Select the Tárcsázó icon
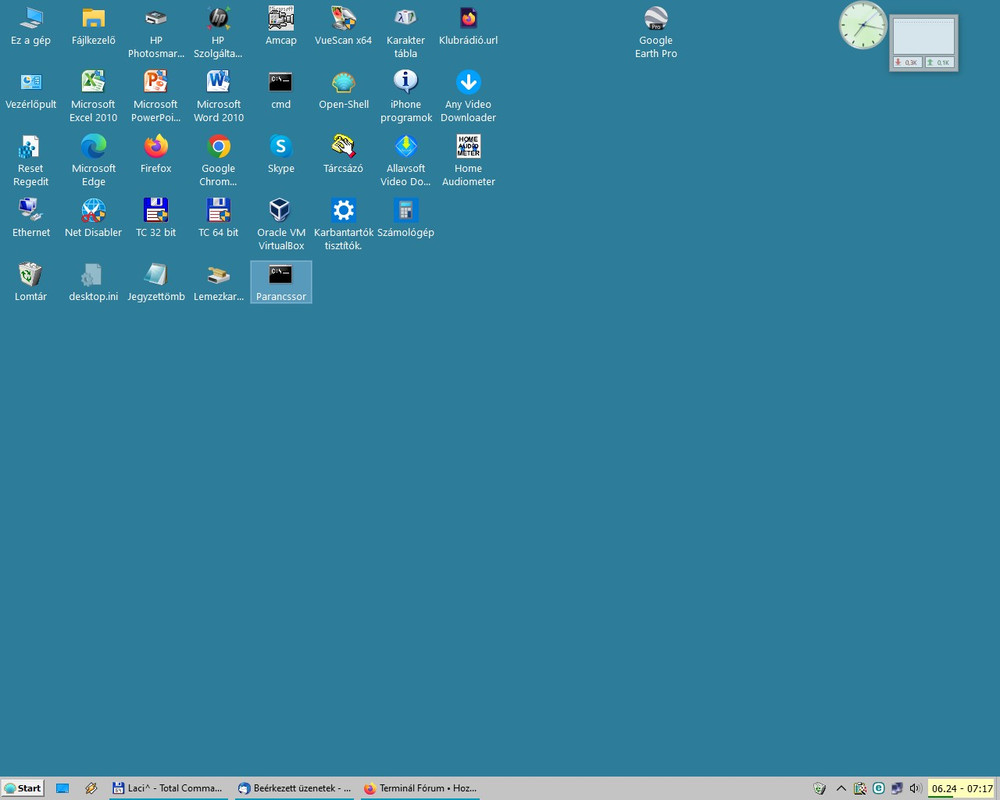Image resolution: width=1000 pixels, height=800 pixels. tap(343, 154)
